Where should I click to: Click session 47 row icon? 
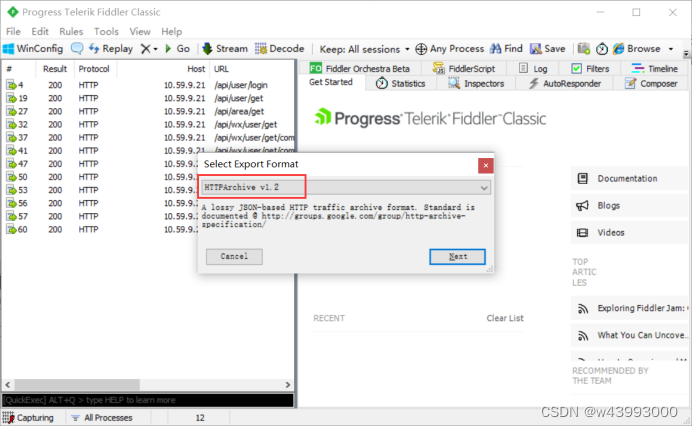tap(11, 164)
